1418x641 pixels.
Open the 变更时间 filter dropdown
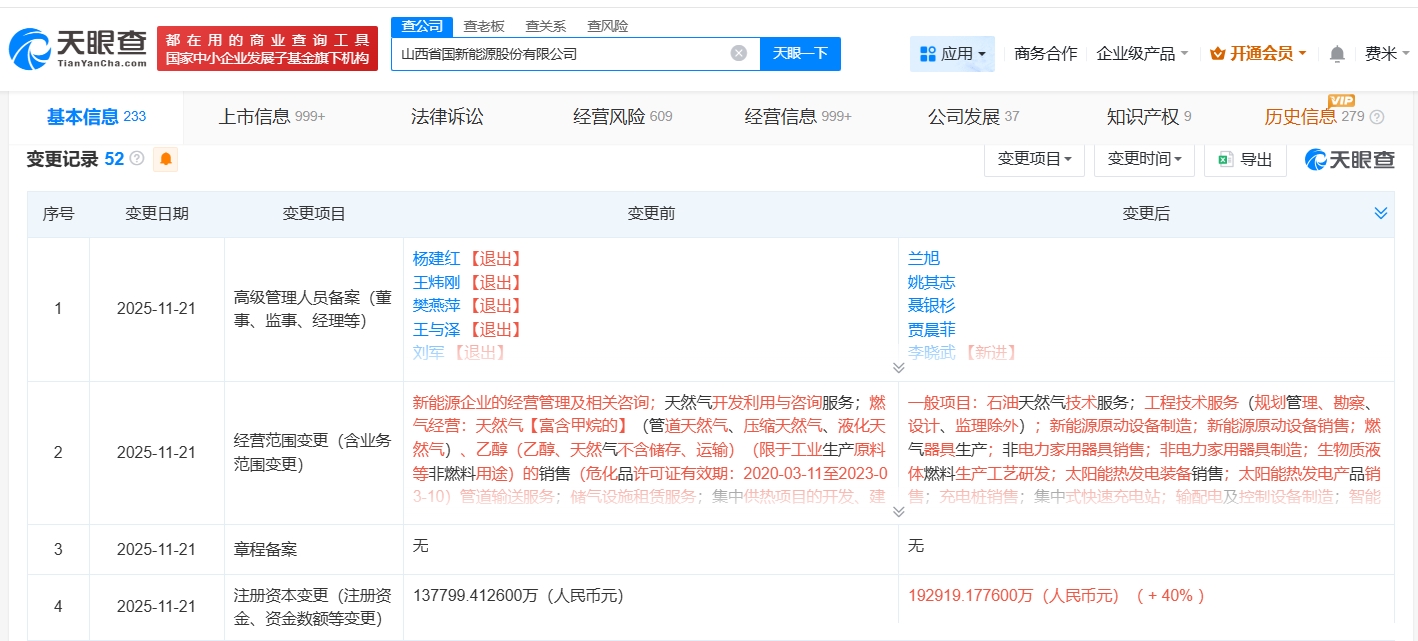1144,159
